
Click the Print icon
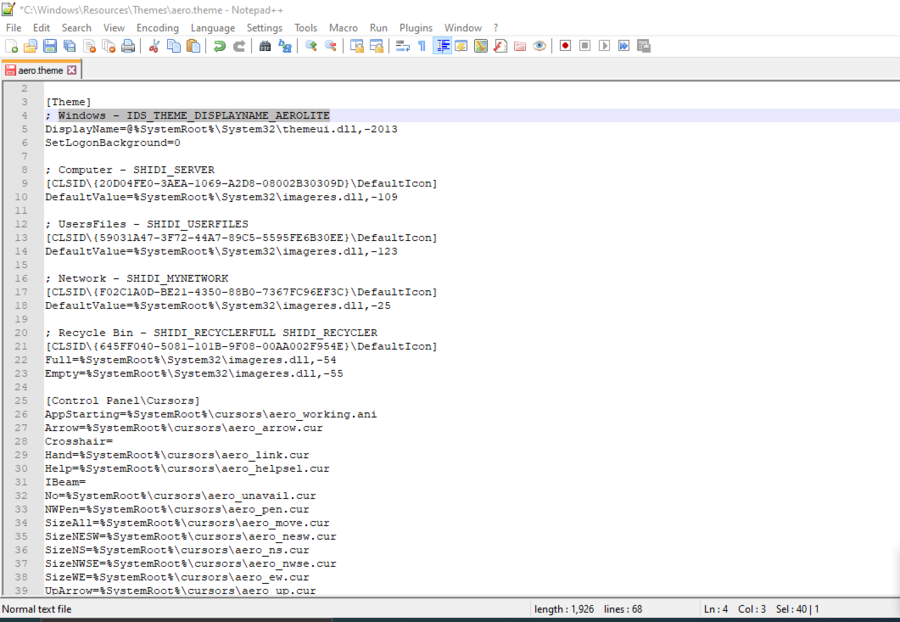128,46
